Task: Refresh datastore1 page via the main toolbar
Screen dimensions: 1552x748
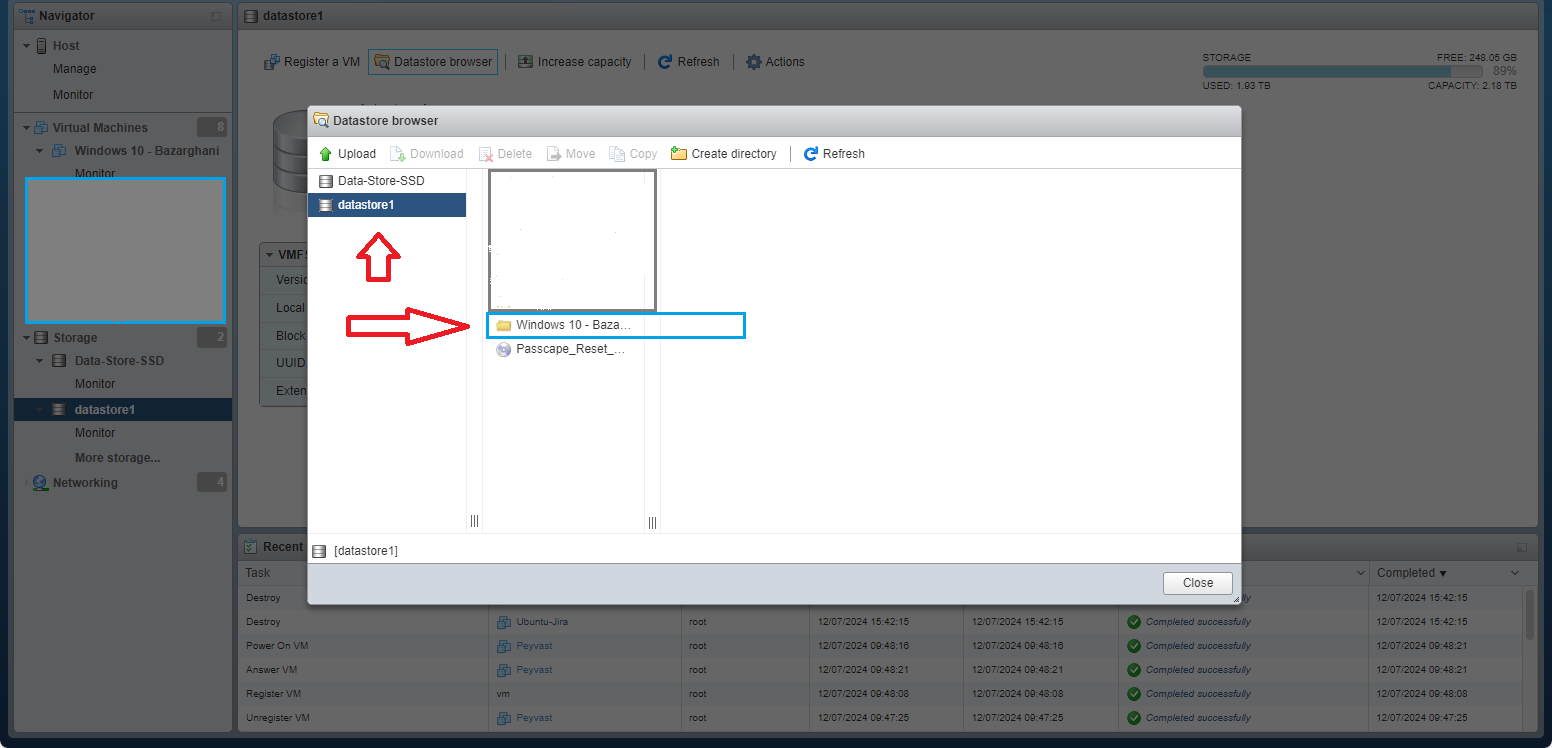Action: coord(689,62)
